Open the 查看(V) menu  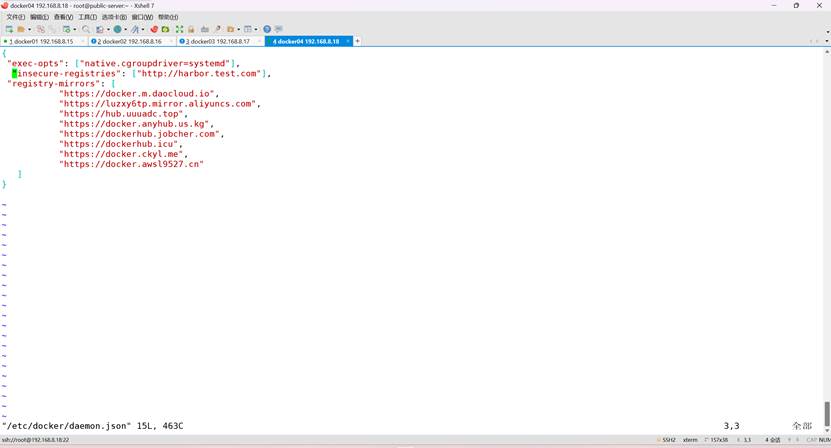pos(63,17)
